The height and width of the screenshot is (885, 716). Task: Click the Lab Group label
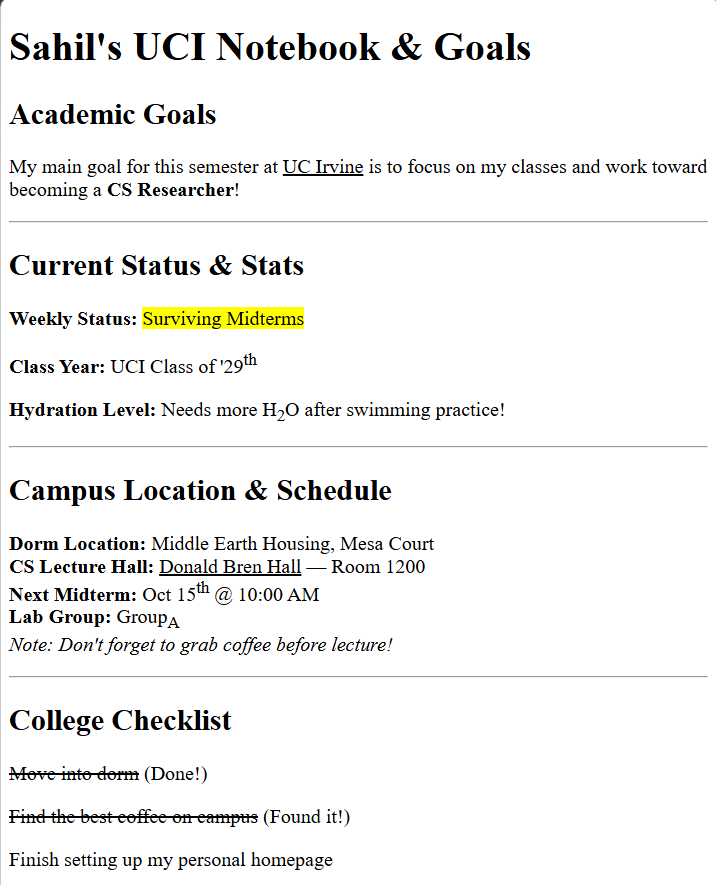click(x=60, y=617)
